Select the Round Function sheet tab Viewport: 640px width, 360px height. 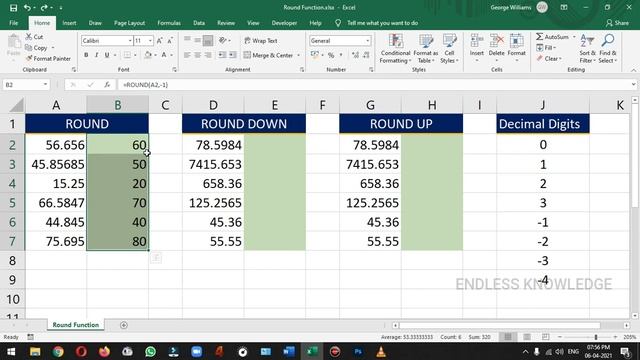click(76, 325)
